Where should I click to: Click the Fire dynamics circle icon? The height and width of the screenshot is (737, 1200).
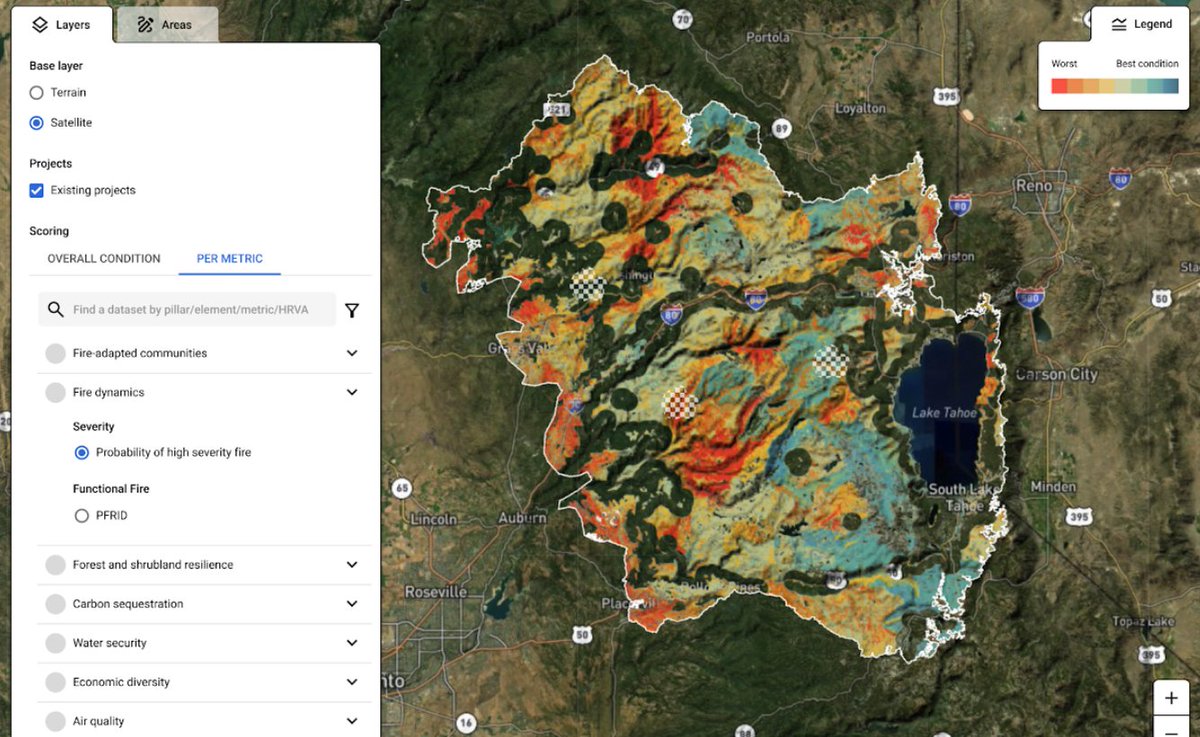click(56, 392)
